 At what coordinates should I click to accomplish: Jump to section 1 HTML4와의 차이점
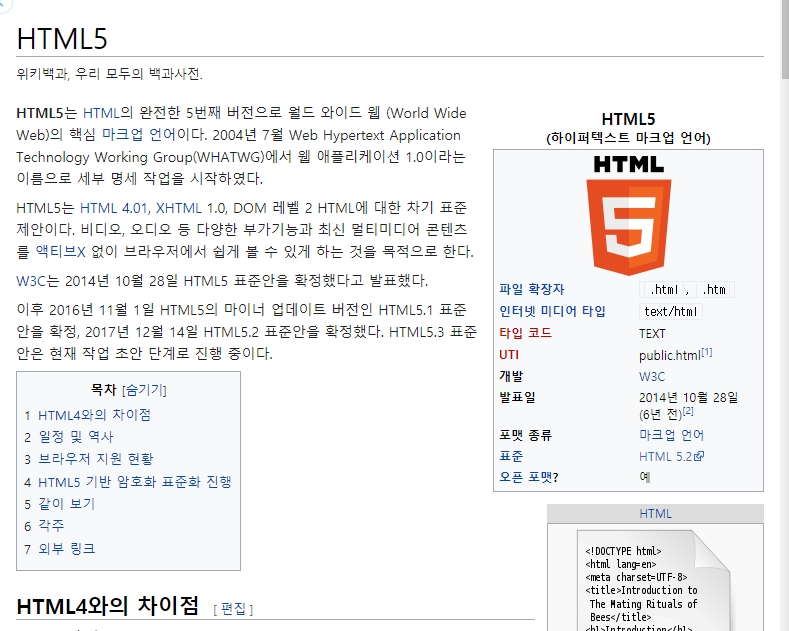94,415
